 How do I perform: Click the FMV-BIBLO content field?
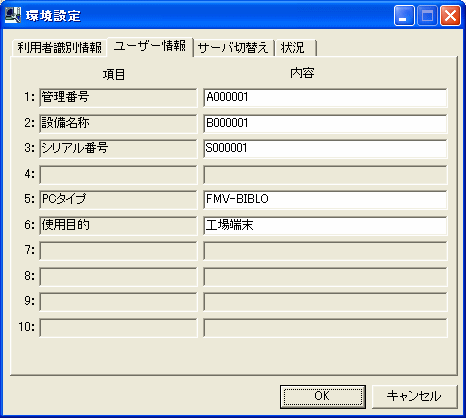coord(325,200)
